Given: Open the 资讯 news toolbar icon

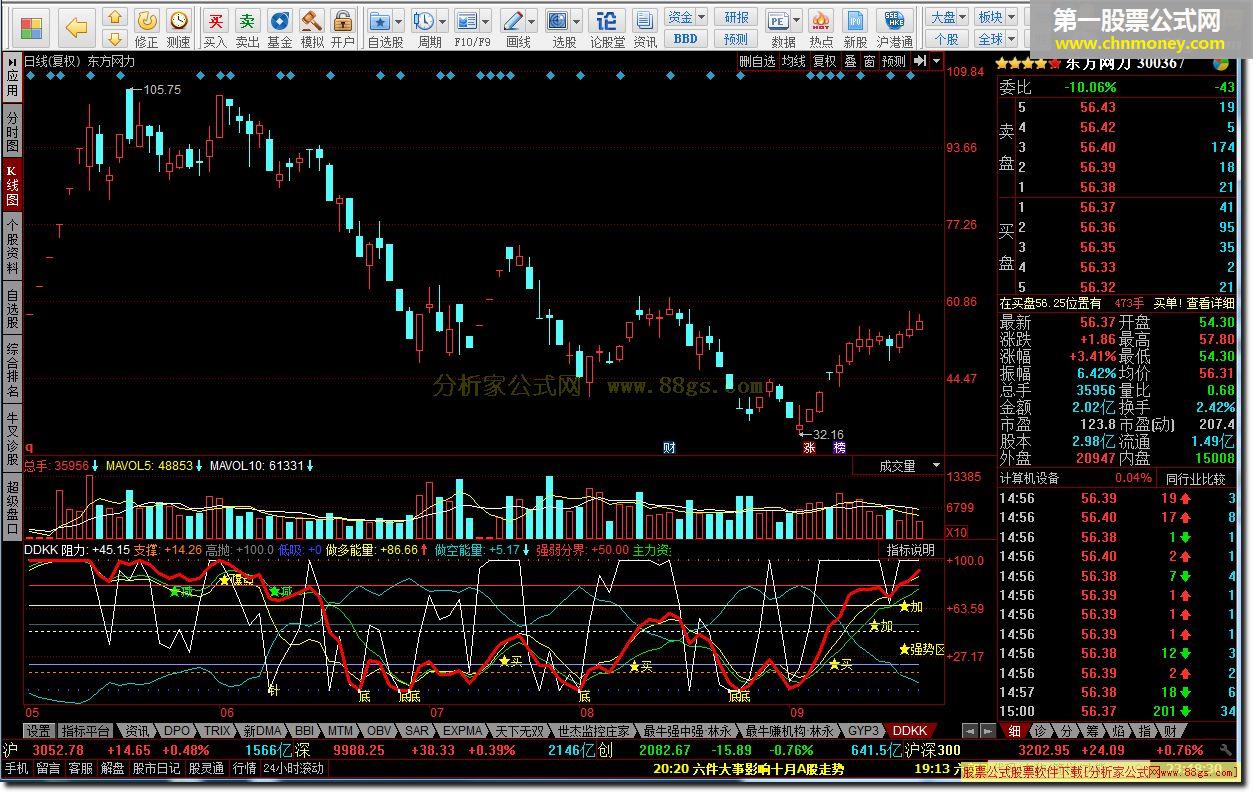Looking at the screenshot, I should coord(645,27).
